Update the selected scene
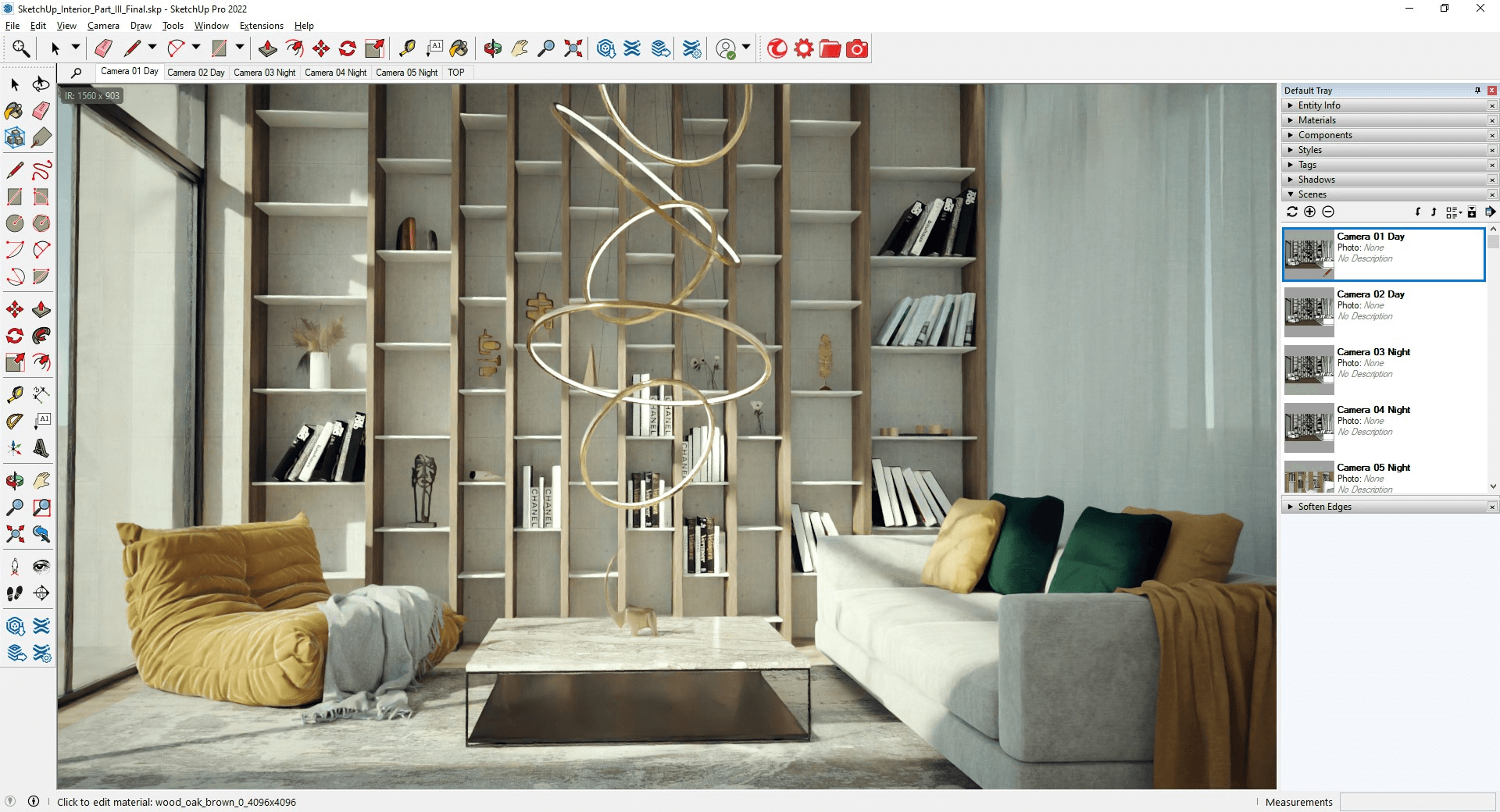 (1292, 212)
